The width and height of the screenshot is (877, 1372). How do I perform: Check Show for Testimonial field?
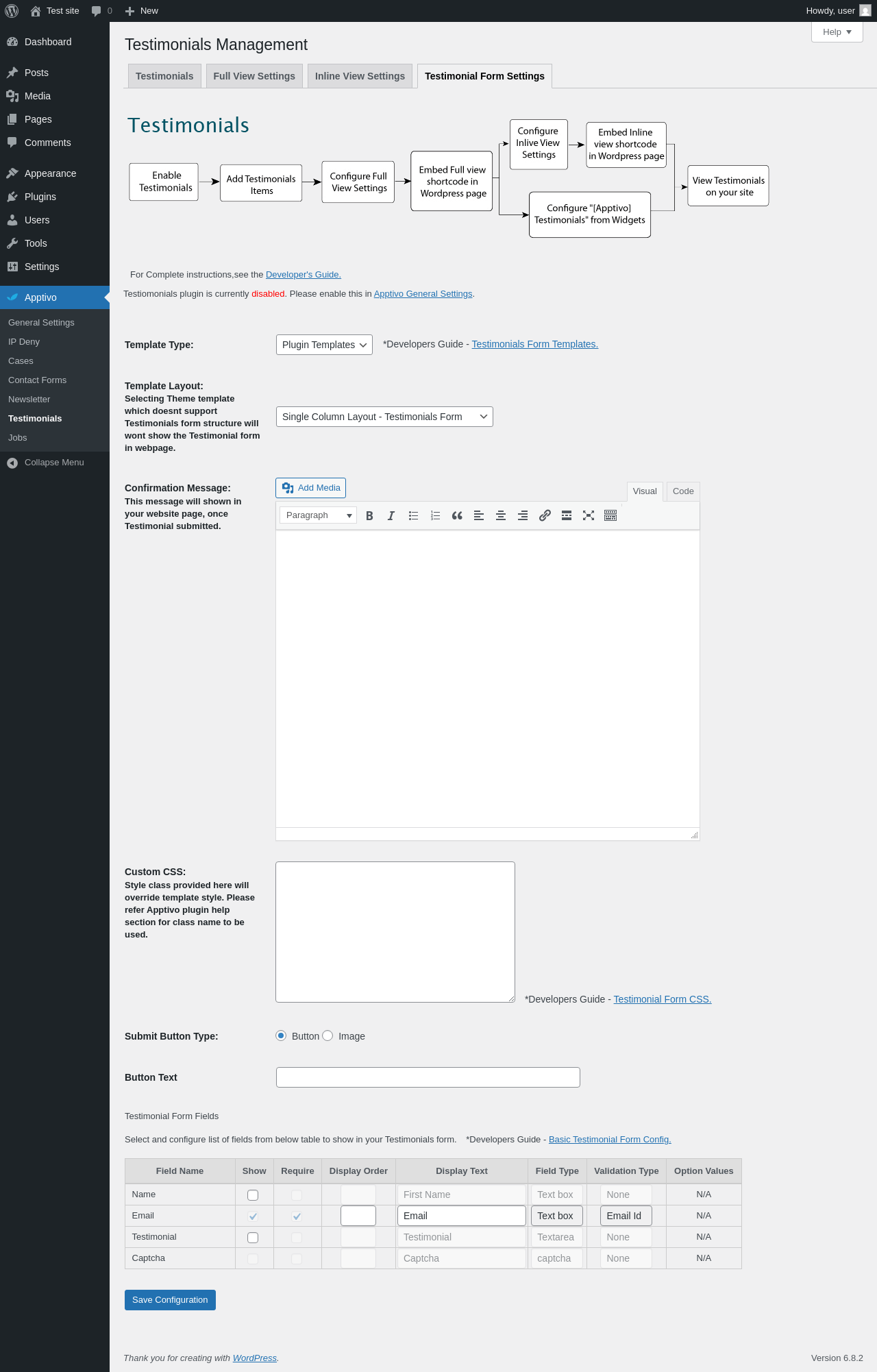click(253, 1238)
